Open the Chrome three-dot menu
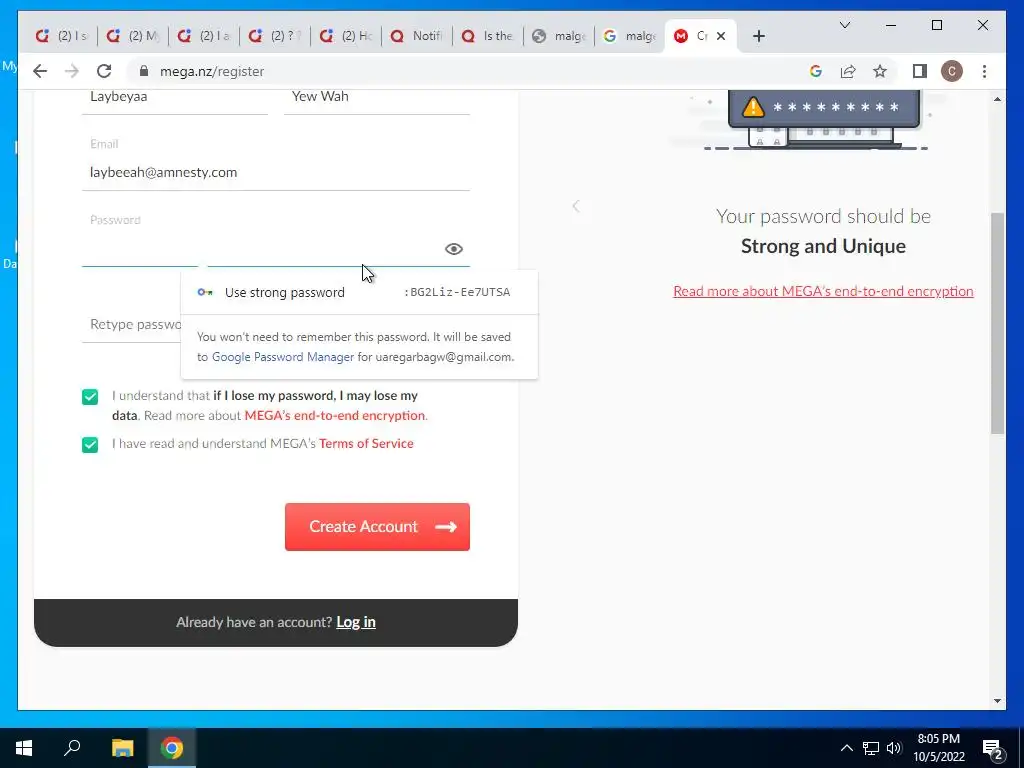 [984, 71]
